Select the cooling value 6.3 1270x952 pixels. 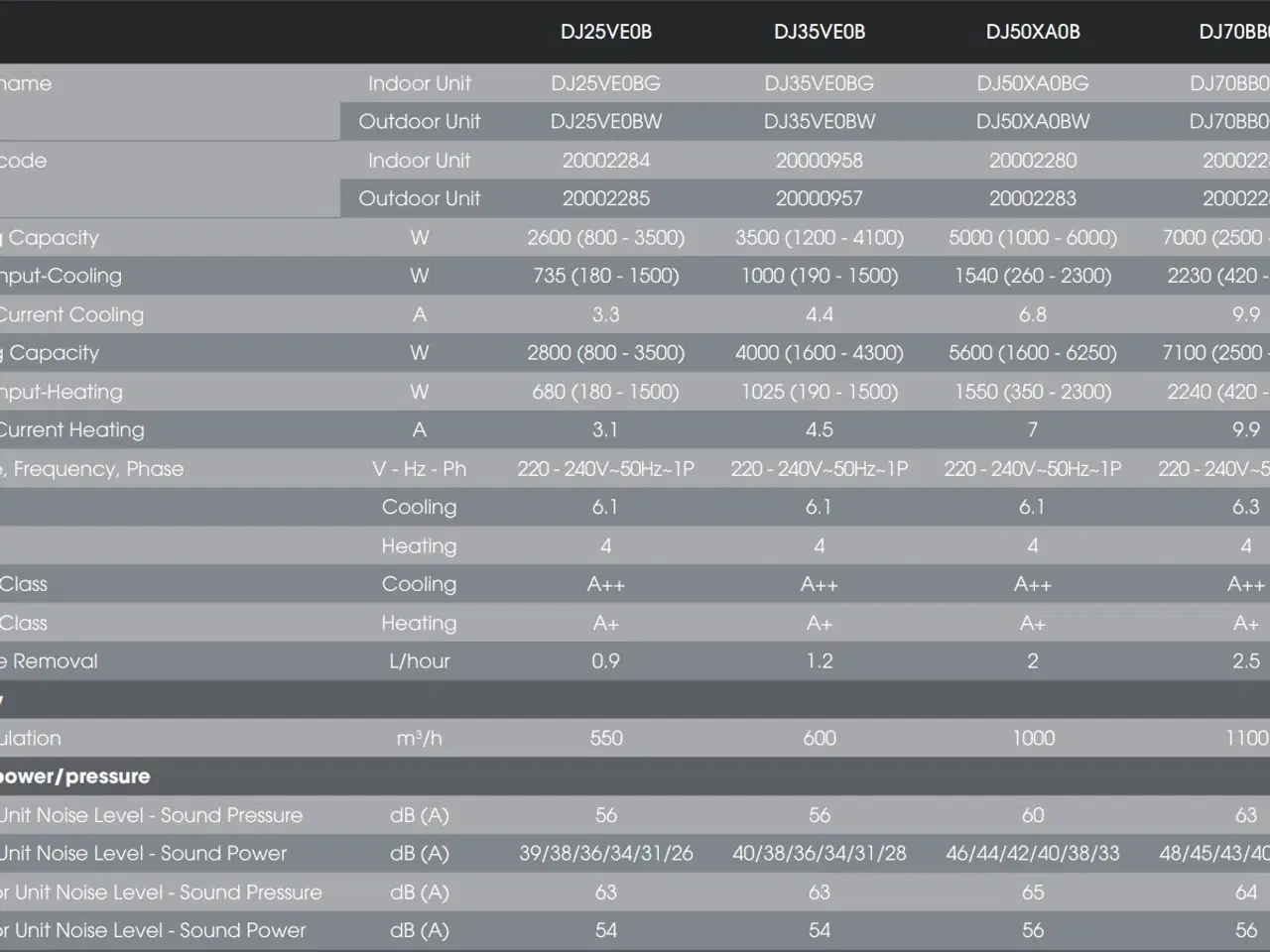tap(1246, 507)
